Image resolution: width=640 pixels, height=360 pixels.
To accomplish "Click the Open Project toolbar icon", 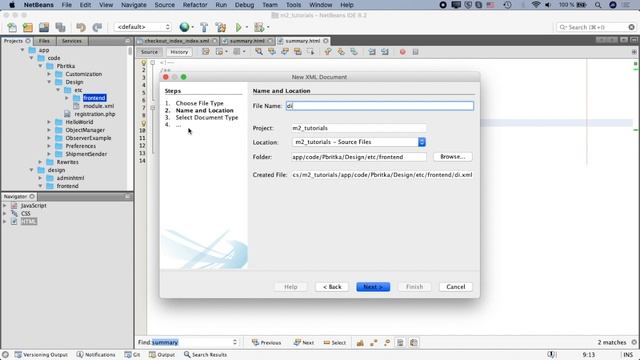I will pyautogui.click(x=44, y=27).
